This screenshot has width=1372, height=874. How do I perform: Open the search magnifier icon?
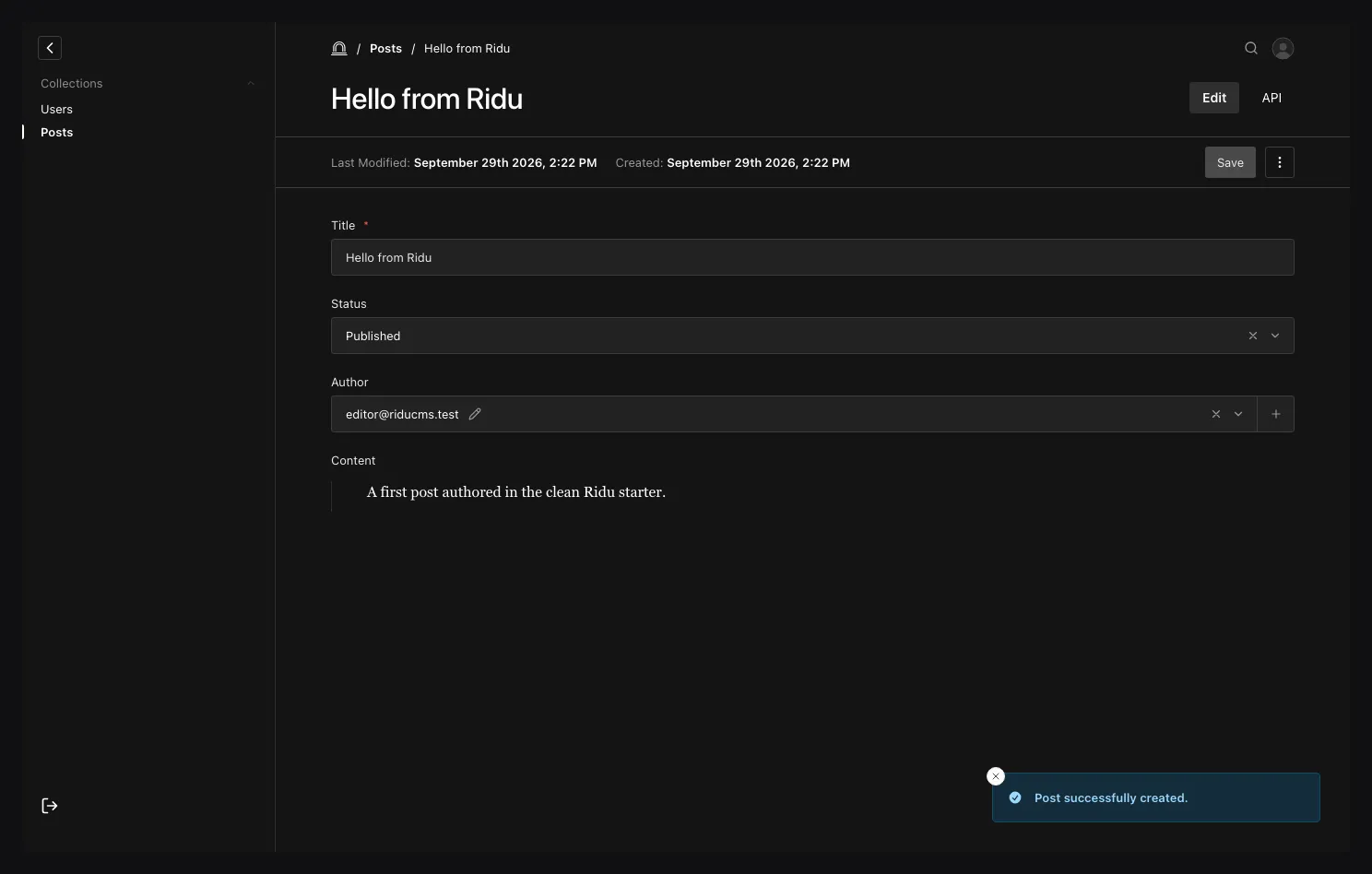pyautogui.click(x=1251, y=48)
